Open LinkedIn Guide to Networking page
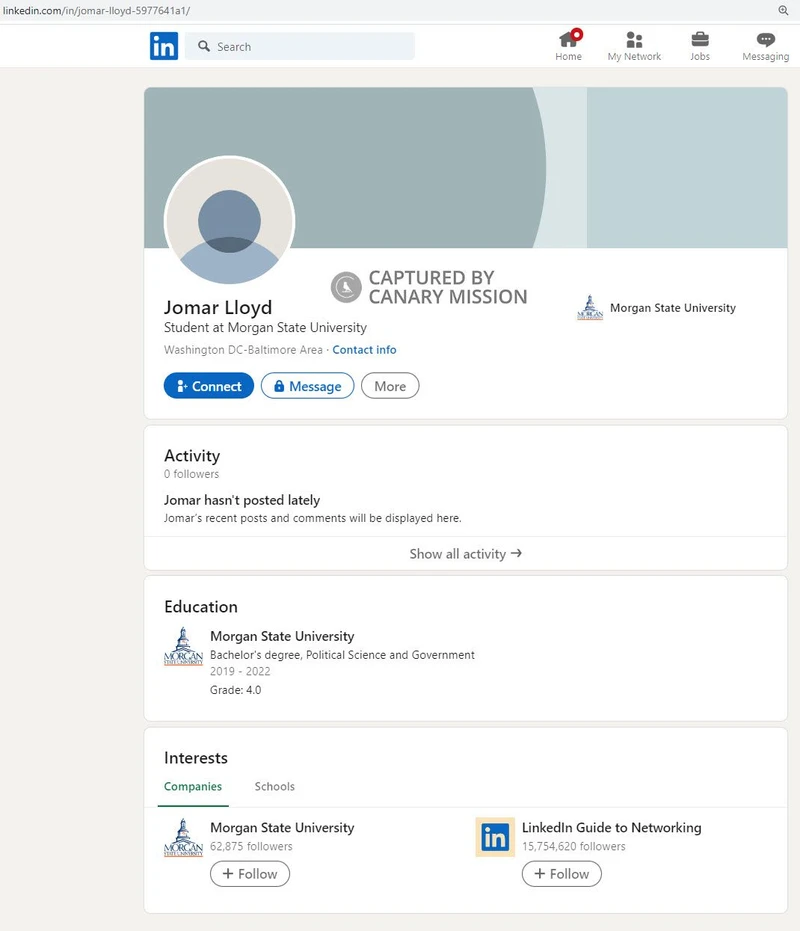The image size is (800, 931). point(612,827)
